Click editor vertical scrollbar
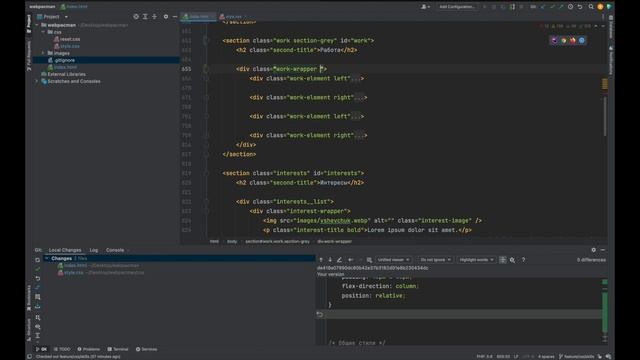The image size is (640, 360). point(605,117)
